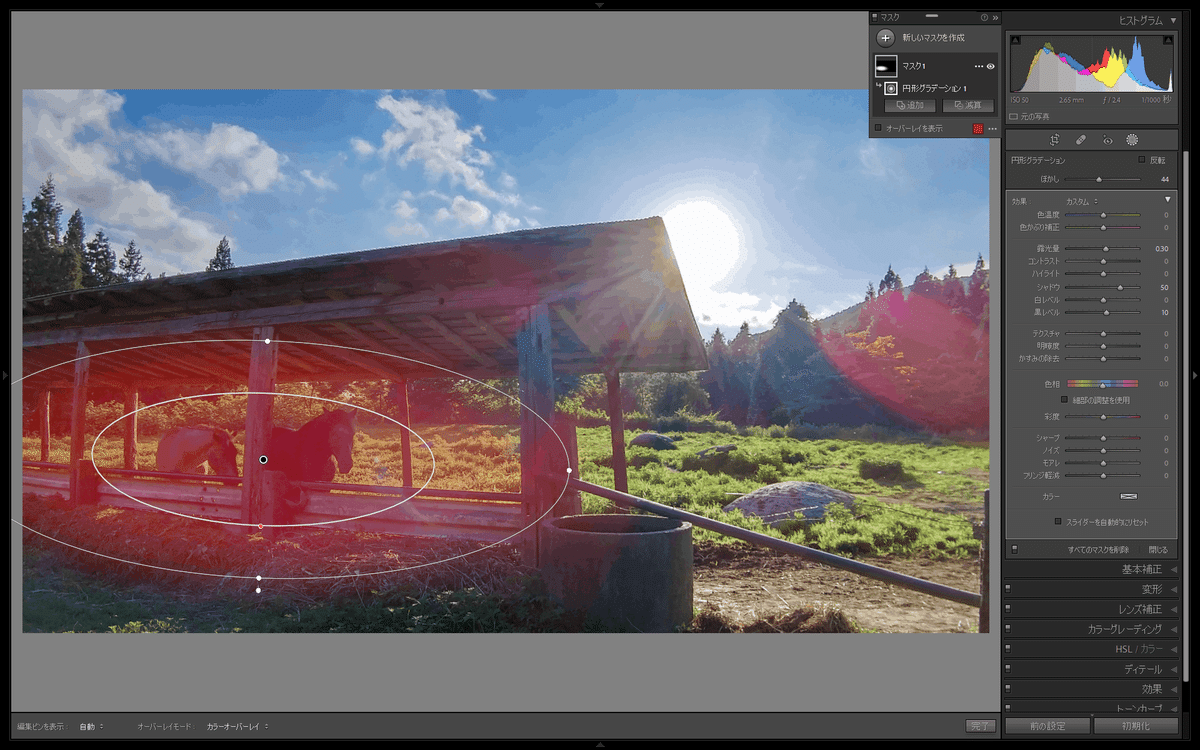Click カラー tab in HSL / カラー
The width and height of the screenshot is (1200, 750).
(x=1152, y=649)
